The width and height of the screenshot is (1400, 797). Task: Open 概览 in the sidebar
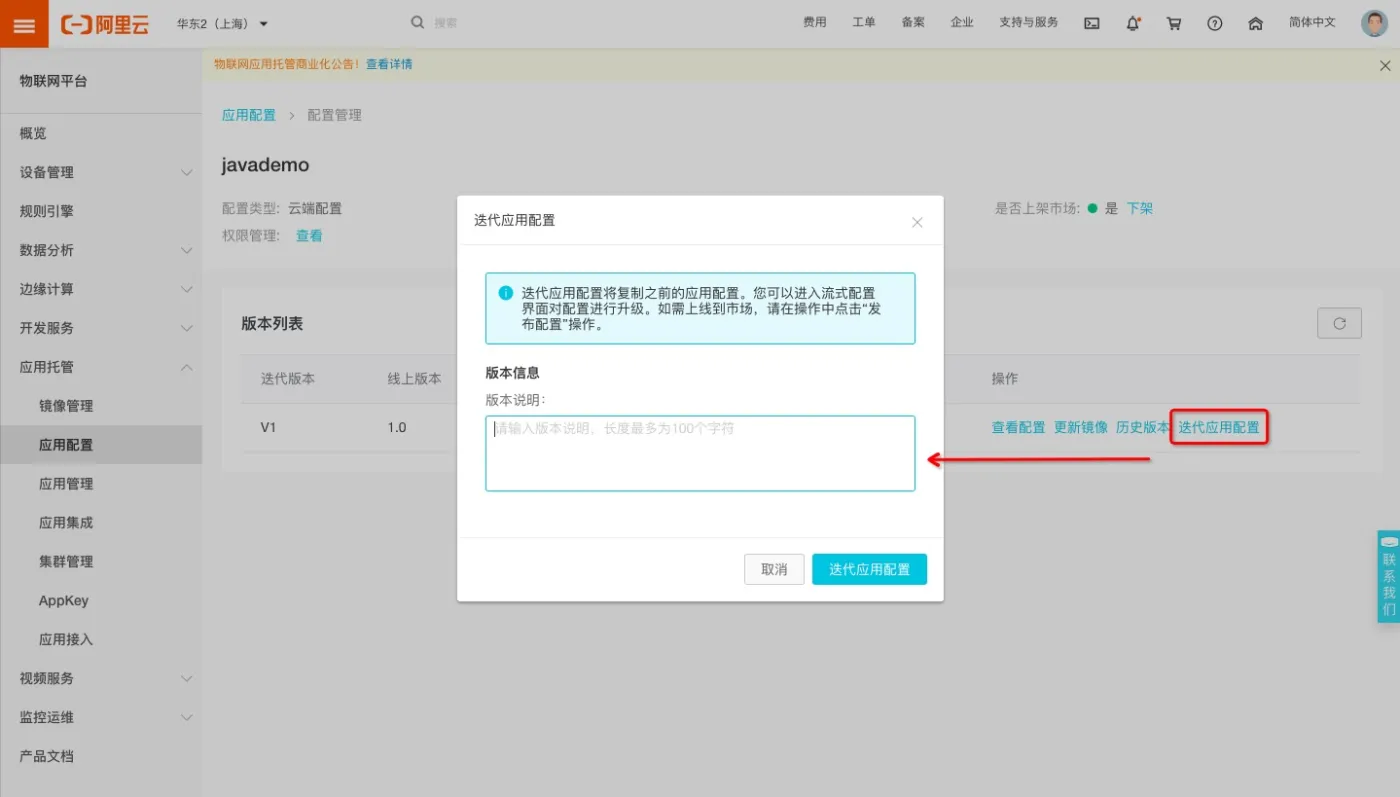[x=101, y=133]
